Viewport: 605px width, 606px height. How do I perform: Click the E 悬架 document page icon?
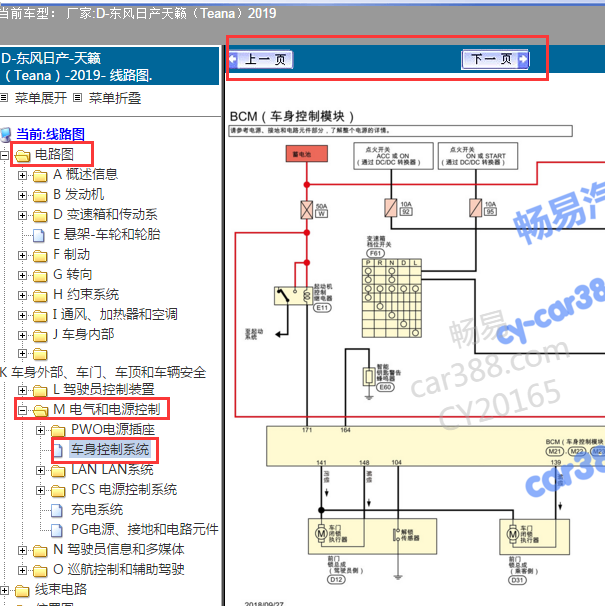tap(39, 235)
